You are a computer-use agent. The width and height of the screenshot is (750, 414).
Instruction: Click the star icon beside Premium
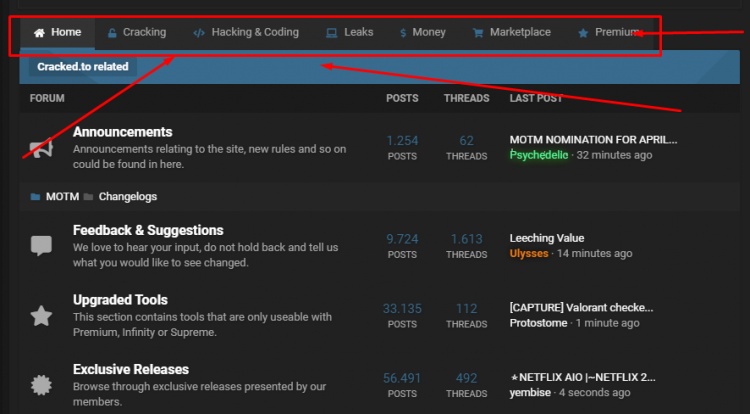tap(583, 33)
